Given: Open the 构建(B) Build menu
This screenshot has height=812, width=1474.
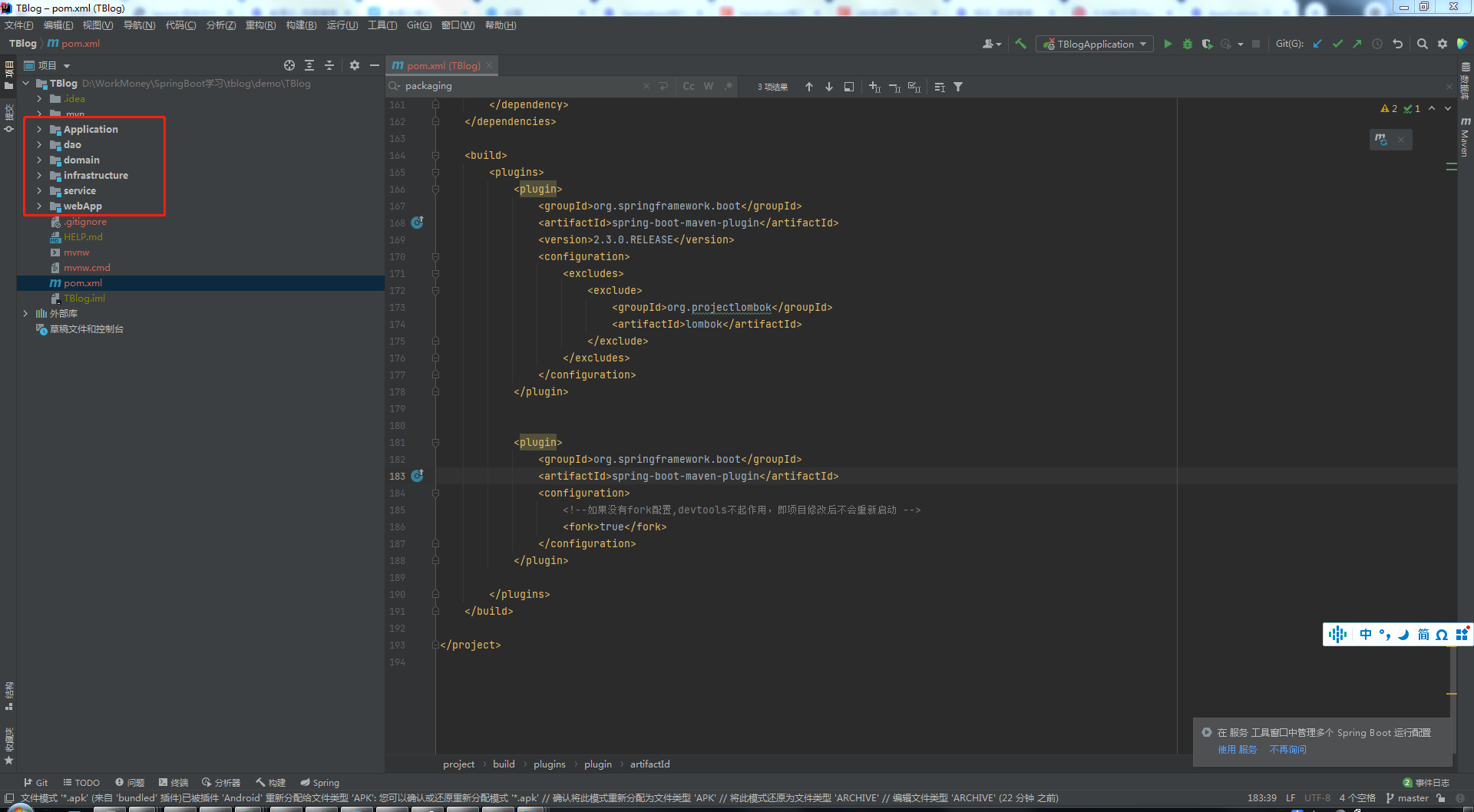Looking at the screenshot, I should [301, 25].
